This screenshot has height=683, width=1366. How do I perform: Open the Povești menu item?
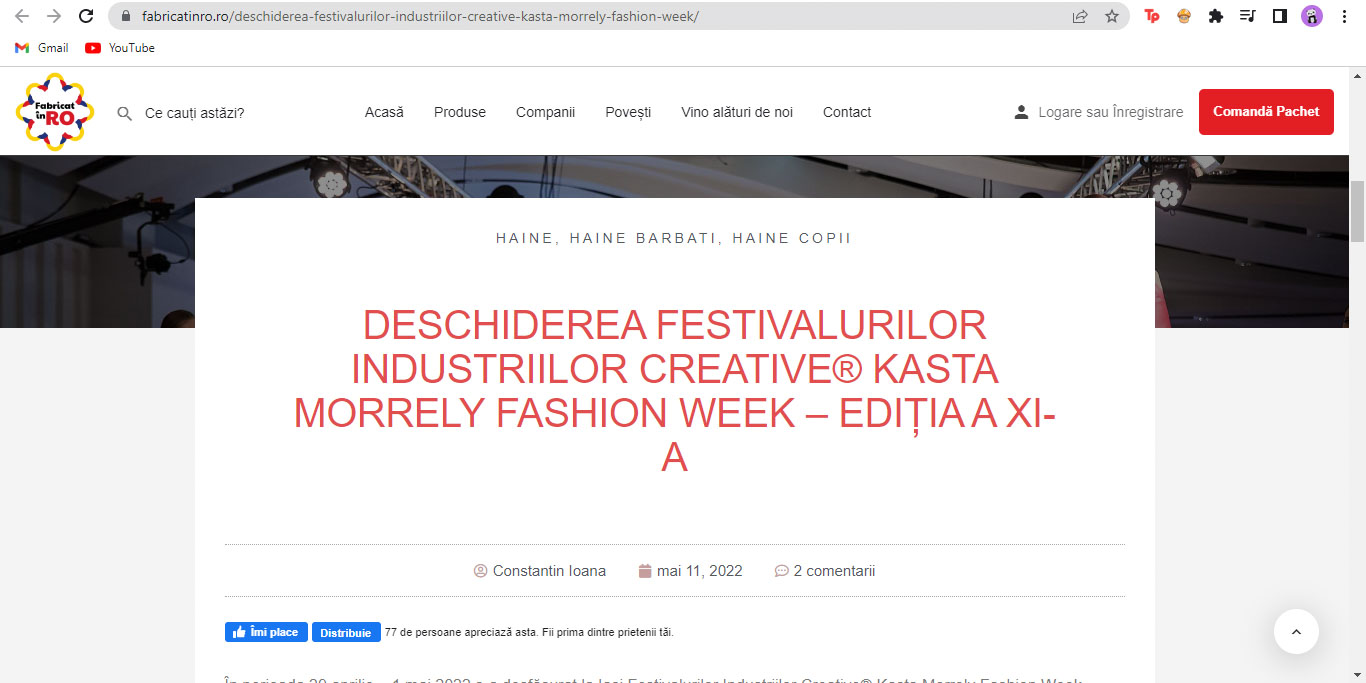628,112
